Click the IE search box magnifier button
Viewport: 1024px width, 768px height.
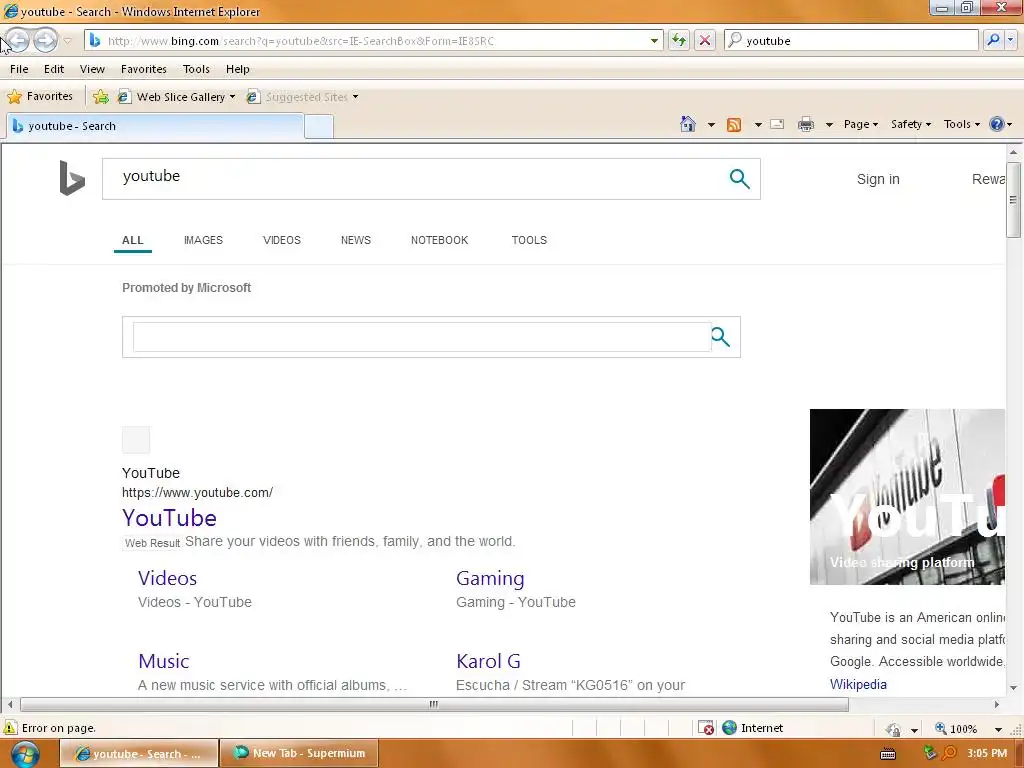[x=993, y=40]
